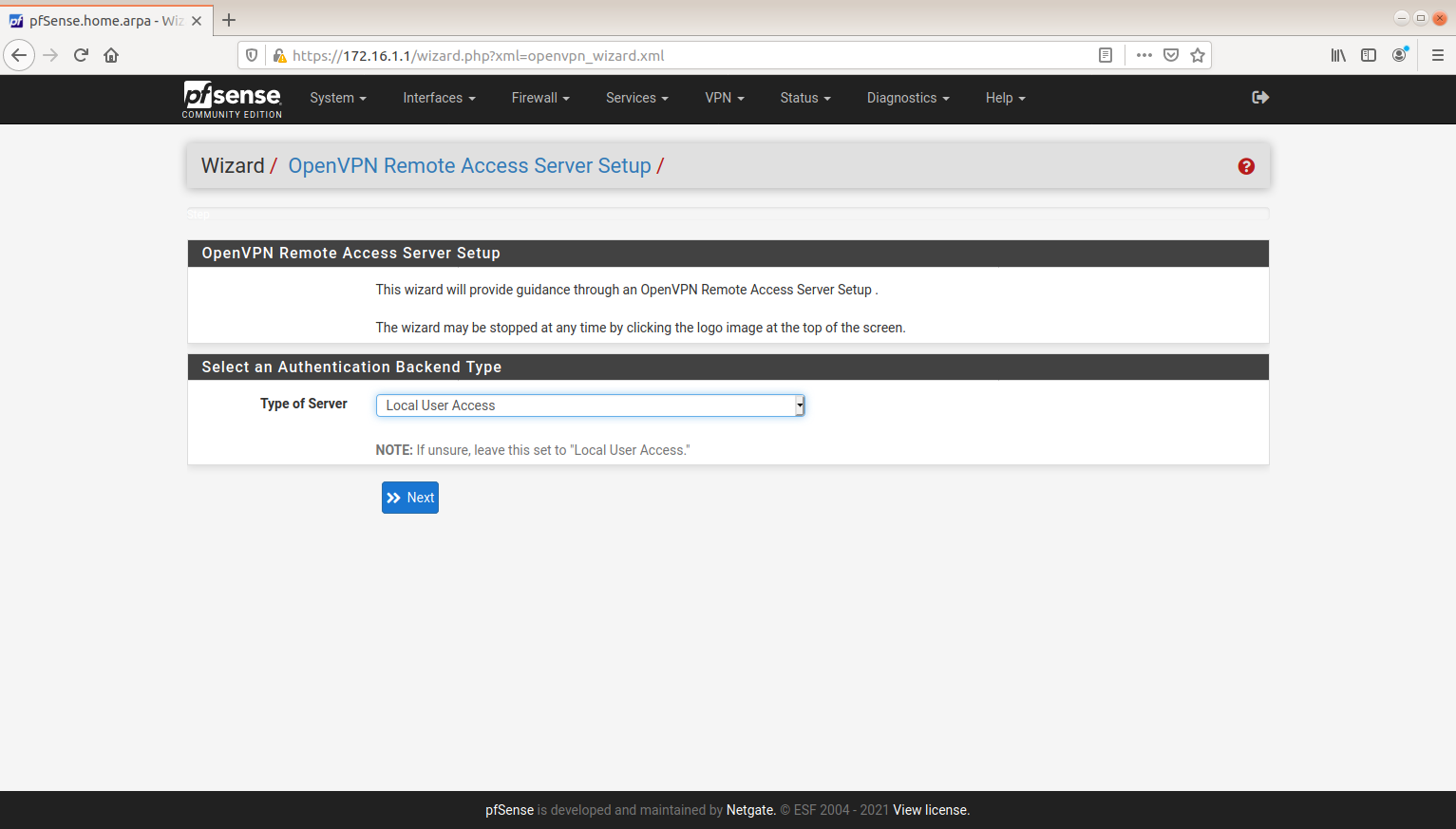Open the OpenVPN Remote Access Server Setup breadcrumb

point(469,166)
